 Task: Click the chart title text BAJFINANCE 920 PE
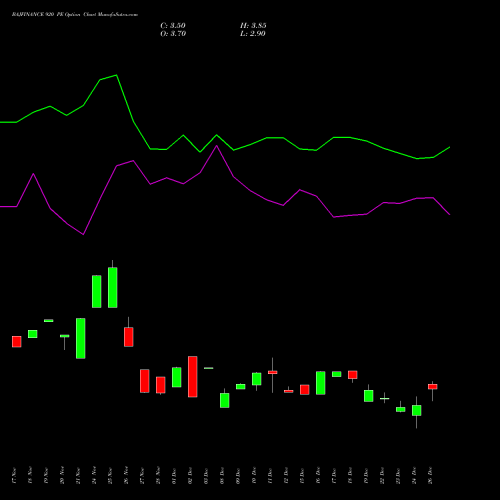tap(39, 15)
